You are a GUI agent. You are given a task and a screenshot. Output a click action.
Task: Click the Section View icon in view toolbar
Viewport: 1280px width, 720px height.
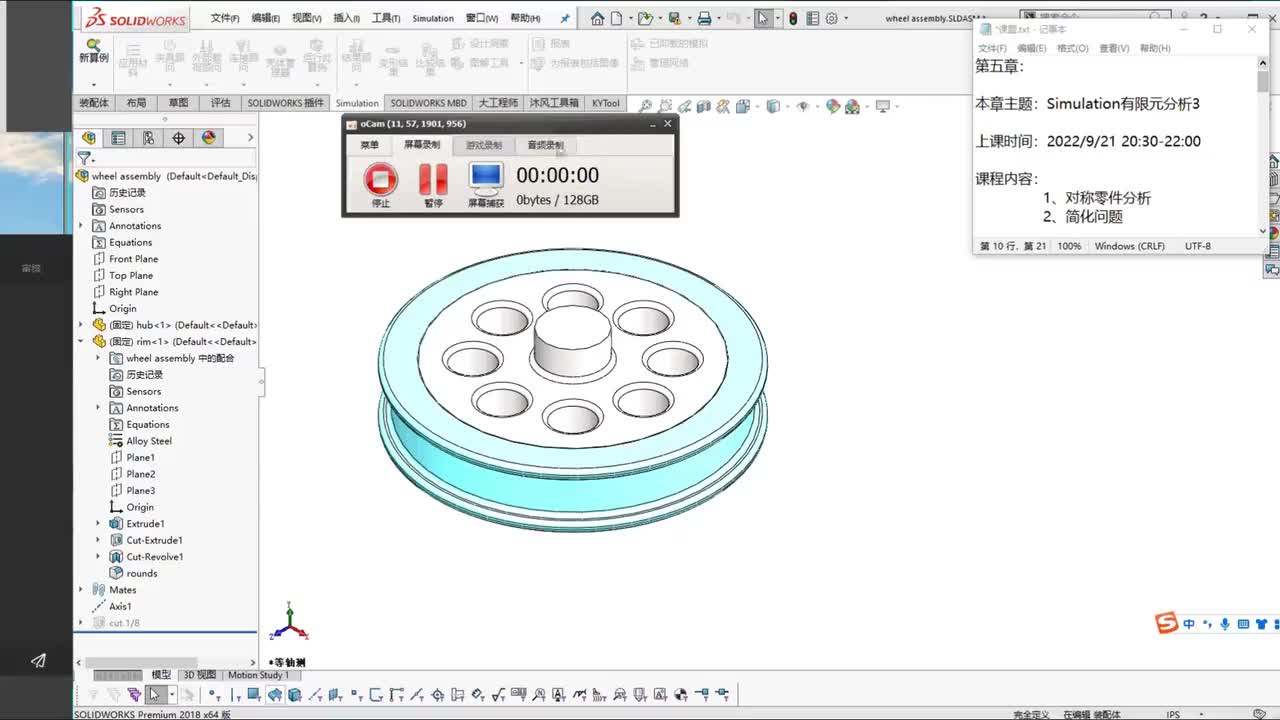pyautogui.click(x=704, y=106)
